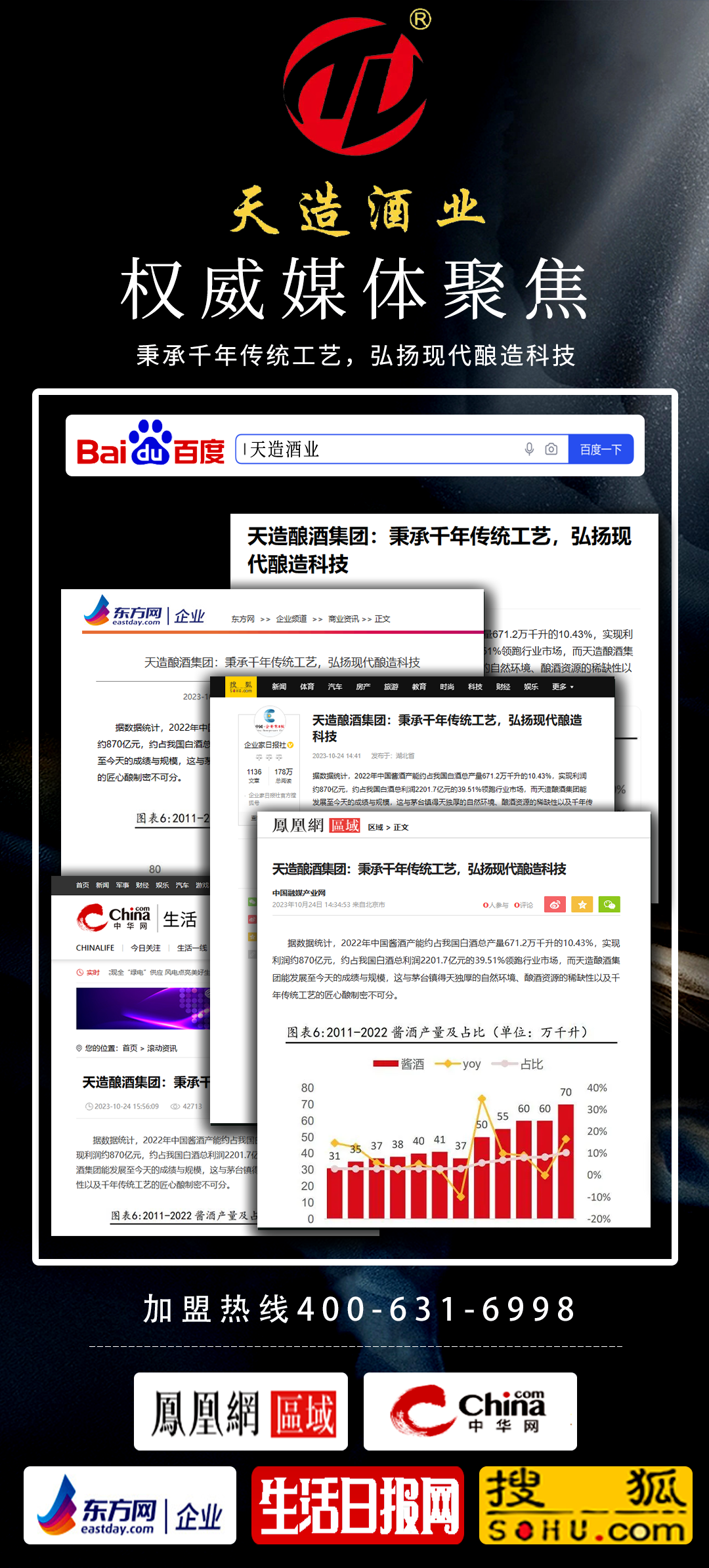The width and height of the screenshot is (709, 1568).
Task: Click the yellow Sohu logo in the black nav bar
Action: point(240,687)
